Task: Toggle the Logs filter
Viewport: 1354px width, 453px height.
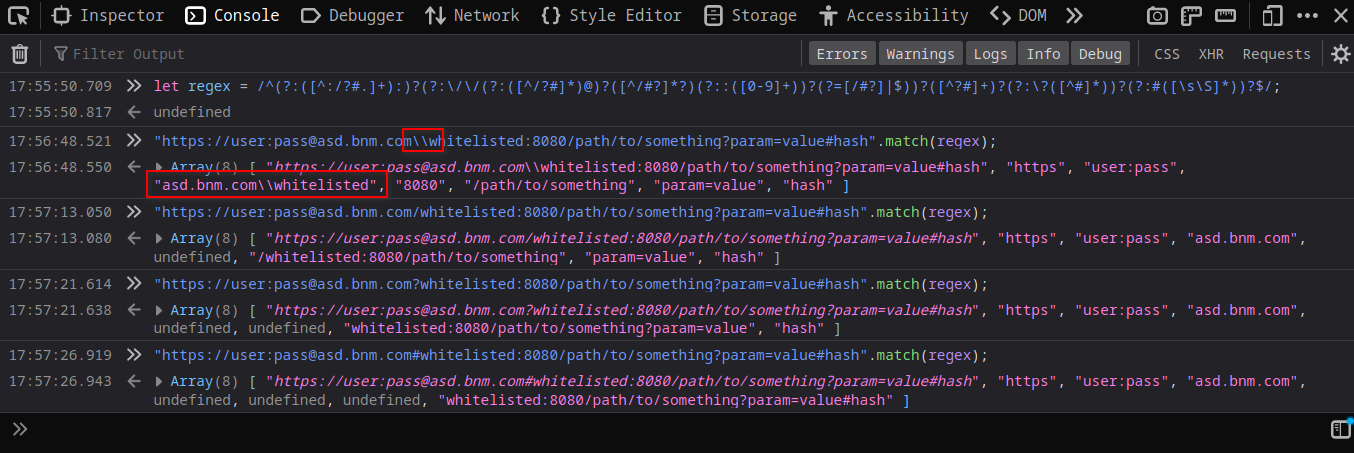Action: coord(991,54)
